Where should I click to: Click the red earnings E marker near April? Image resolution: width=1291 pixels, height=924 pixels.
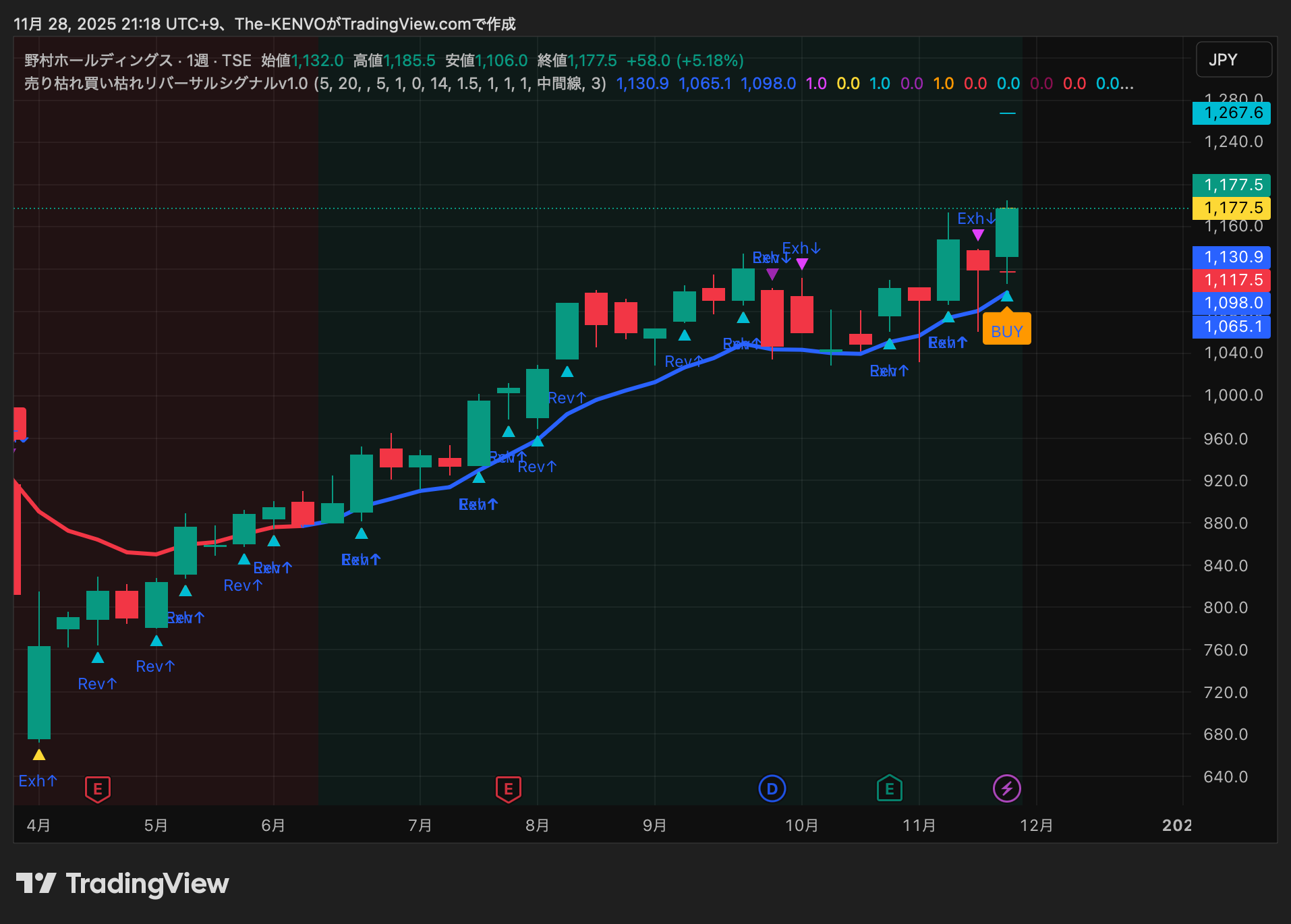(x=98, y=788)
